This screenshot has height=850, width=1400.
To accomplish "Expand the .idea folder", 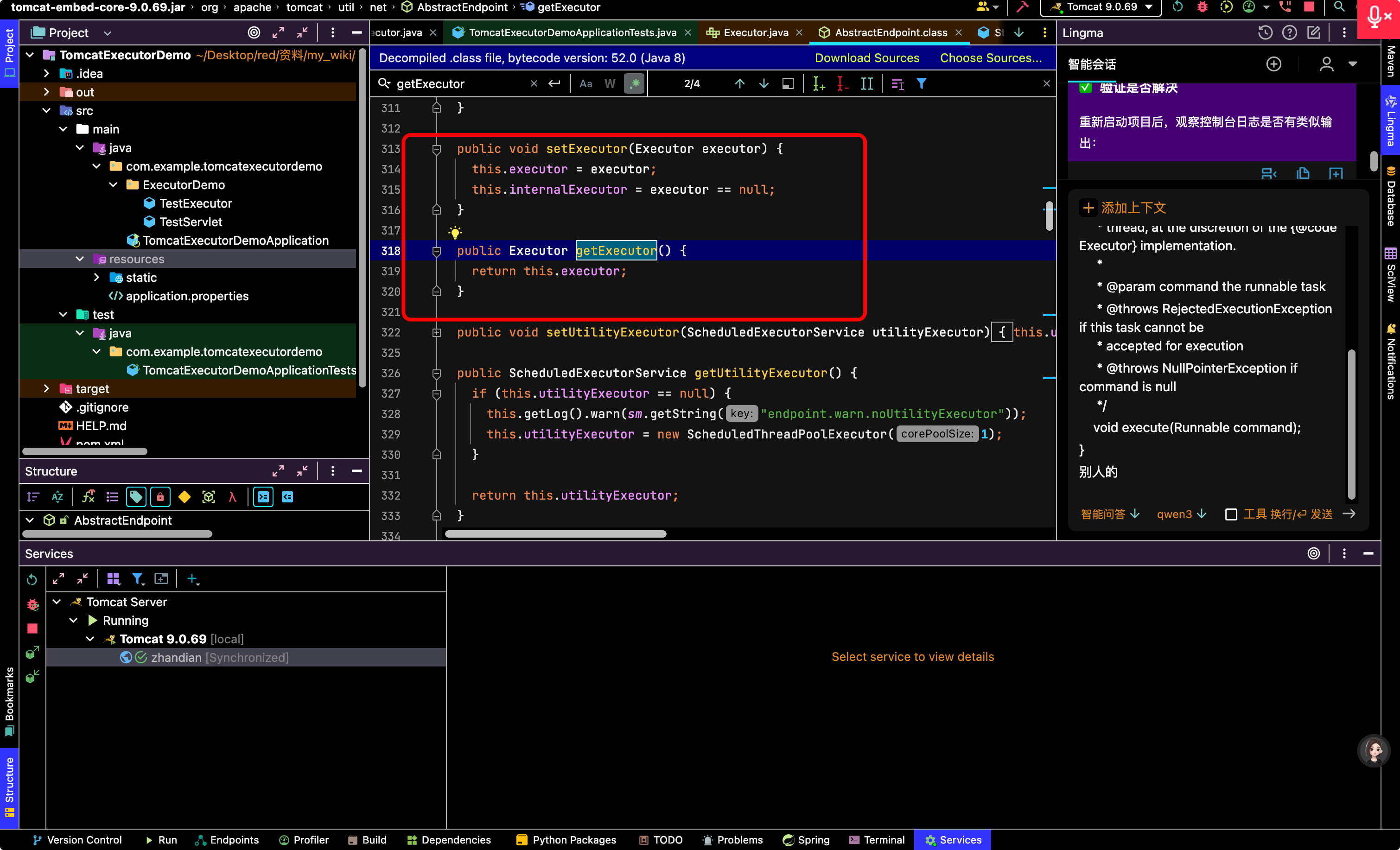I will 47,74.
